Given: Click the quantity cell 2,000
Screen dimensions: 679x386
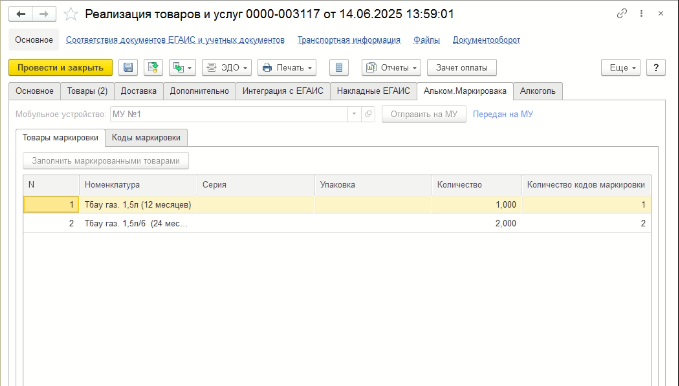Looking at the screenshot, I should (476, 224).
